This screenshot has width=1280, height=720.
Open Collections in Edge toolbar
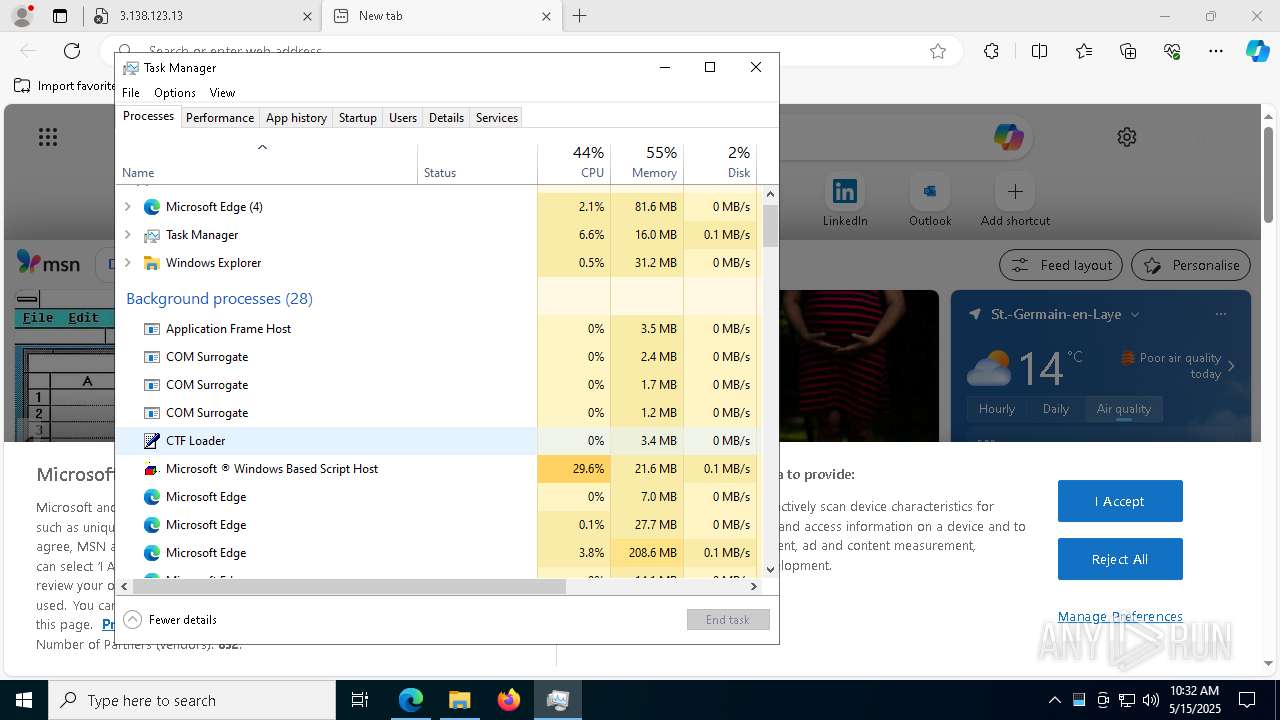(1128, 51)
